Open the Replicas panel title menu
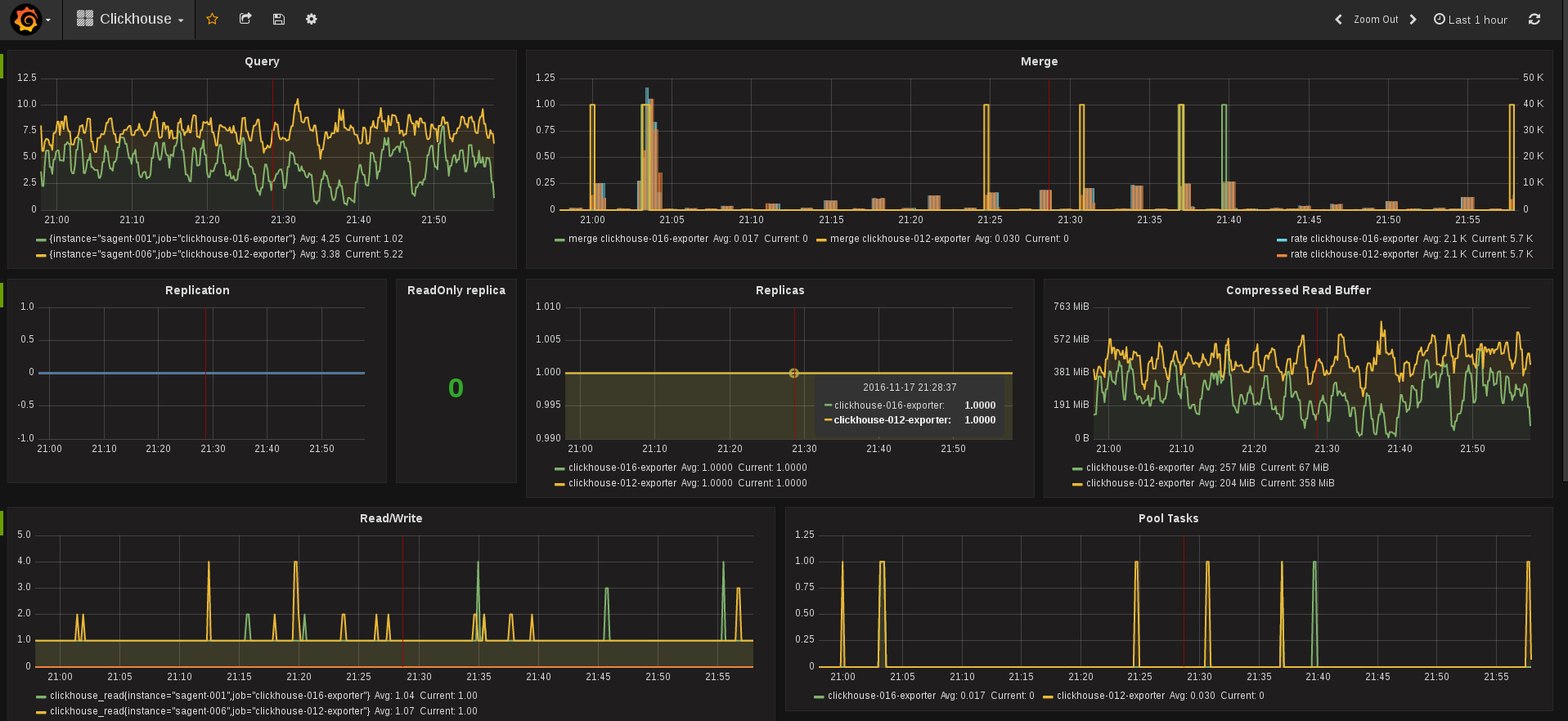 [x=780, y=290]
